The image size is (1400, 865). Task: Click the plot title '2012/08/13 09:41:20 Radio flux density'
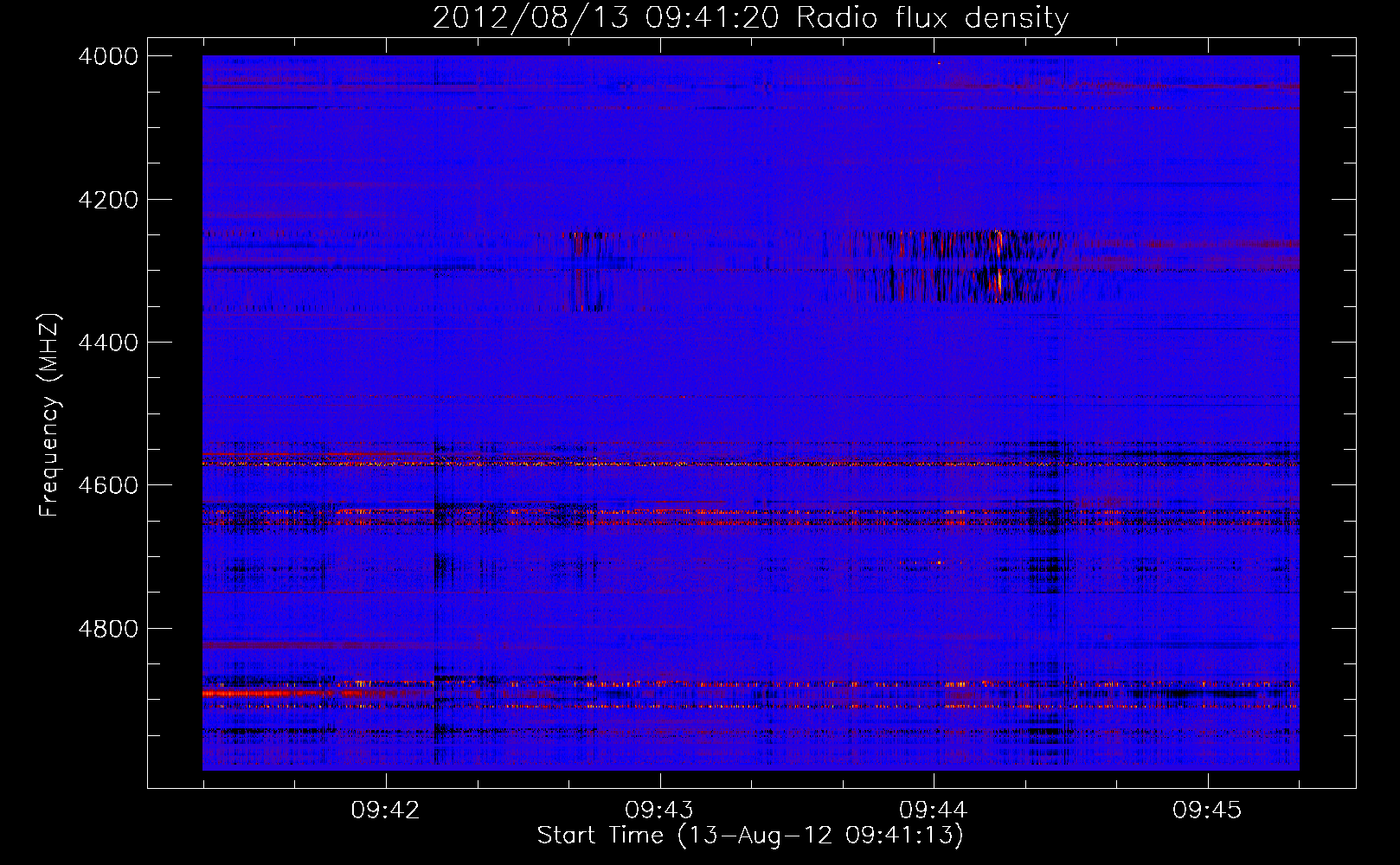pyautogui.click(x=750, y=17)
